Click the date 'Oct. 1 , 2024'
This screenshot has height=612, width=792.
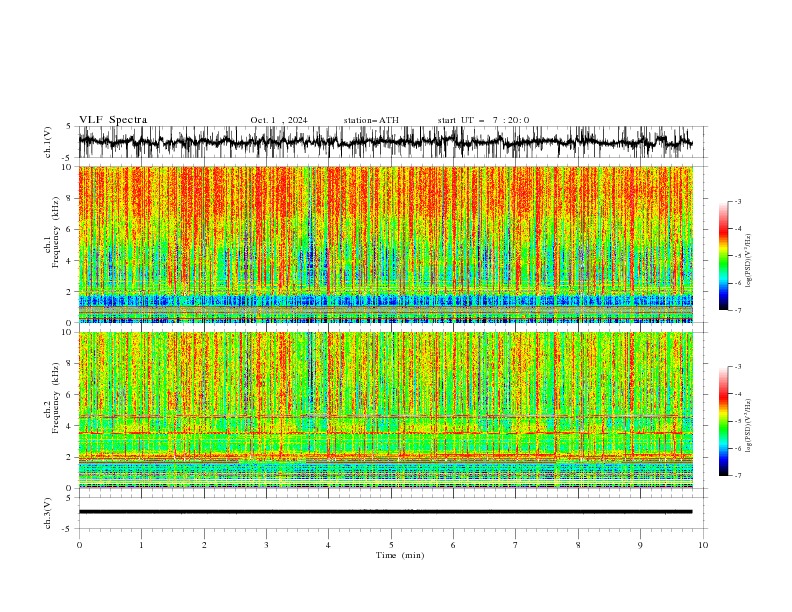pyautogui.click(x=279, y=120)
